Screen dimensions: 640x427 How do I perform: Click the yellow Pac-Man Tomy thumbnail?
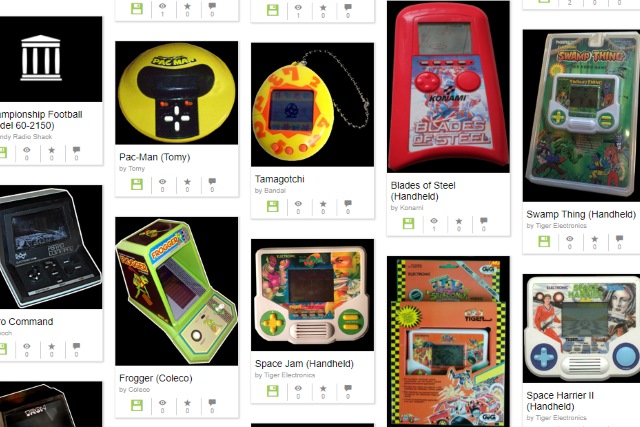coord(177,93)
